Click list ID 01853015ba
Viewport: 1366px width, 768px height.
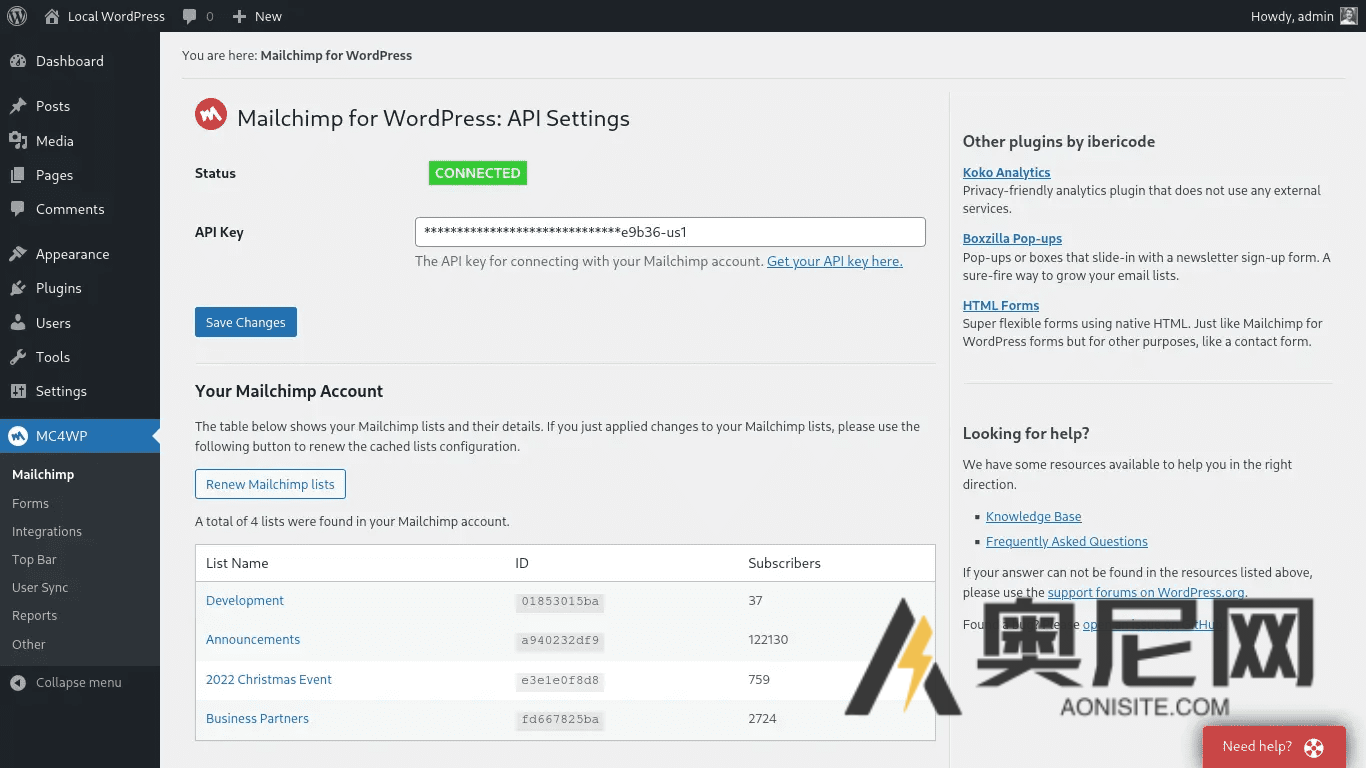click(x=560, y=601)
